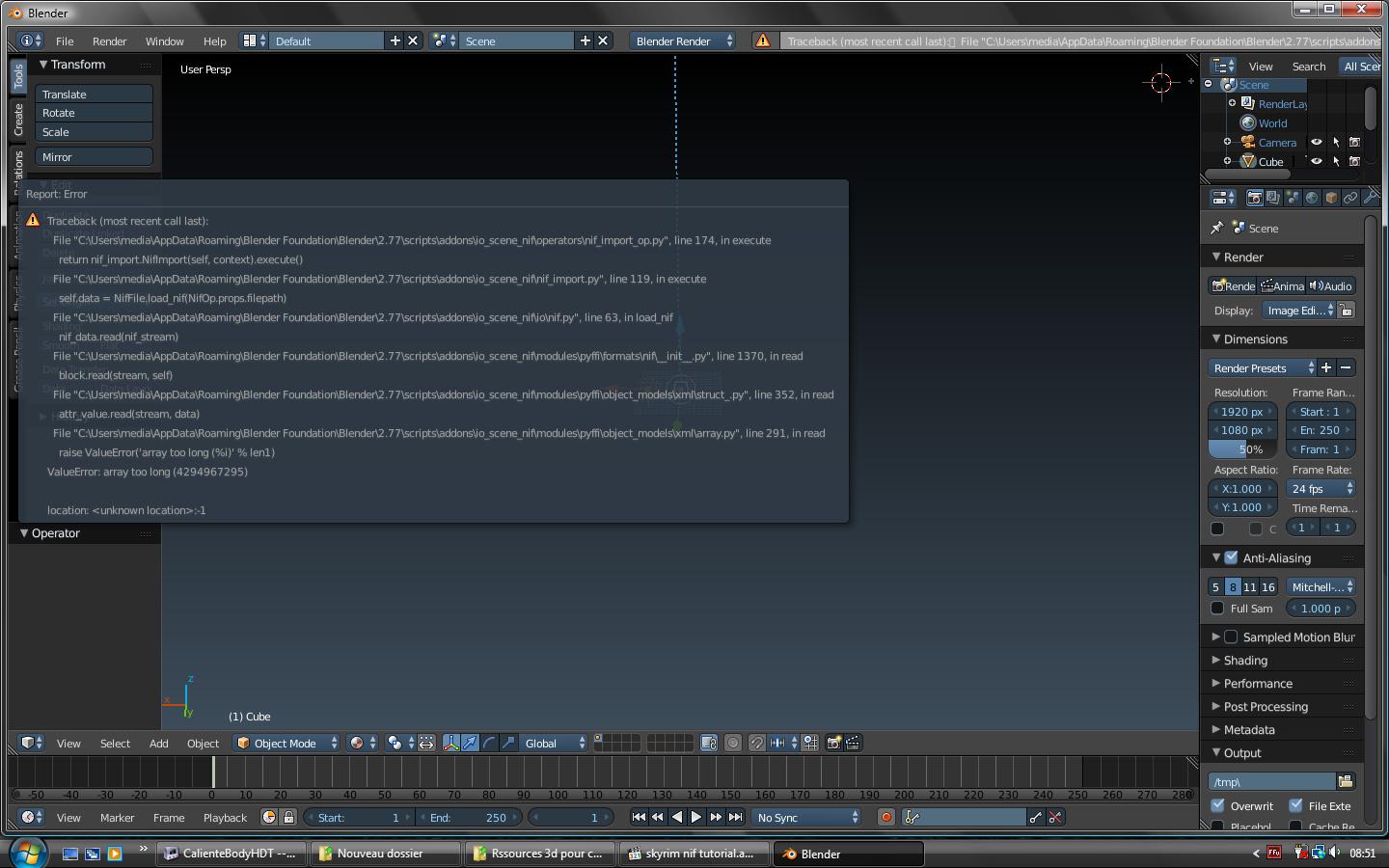Click the timeline End frame 250 field

tap(468, 817)
